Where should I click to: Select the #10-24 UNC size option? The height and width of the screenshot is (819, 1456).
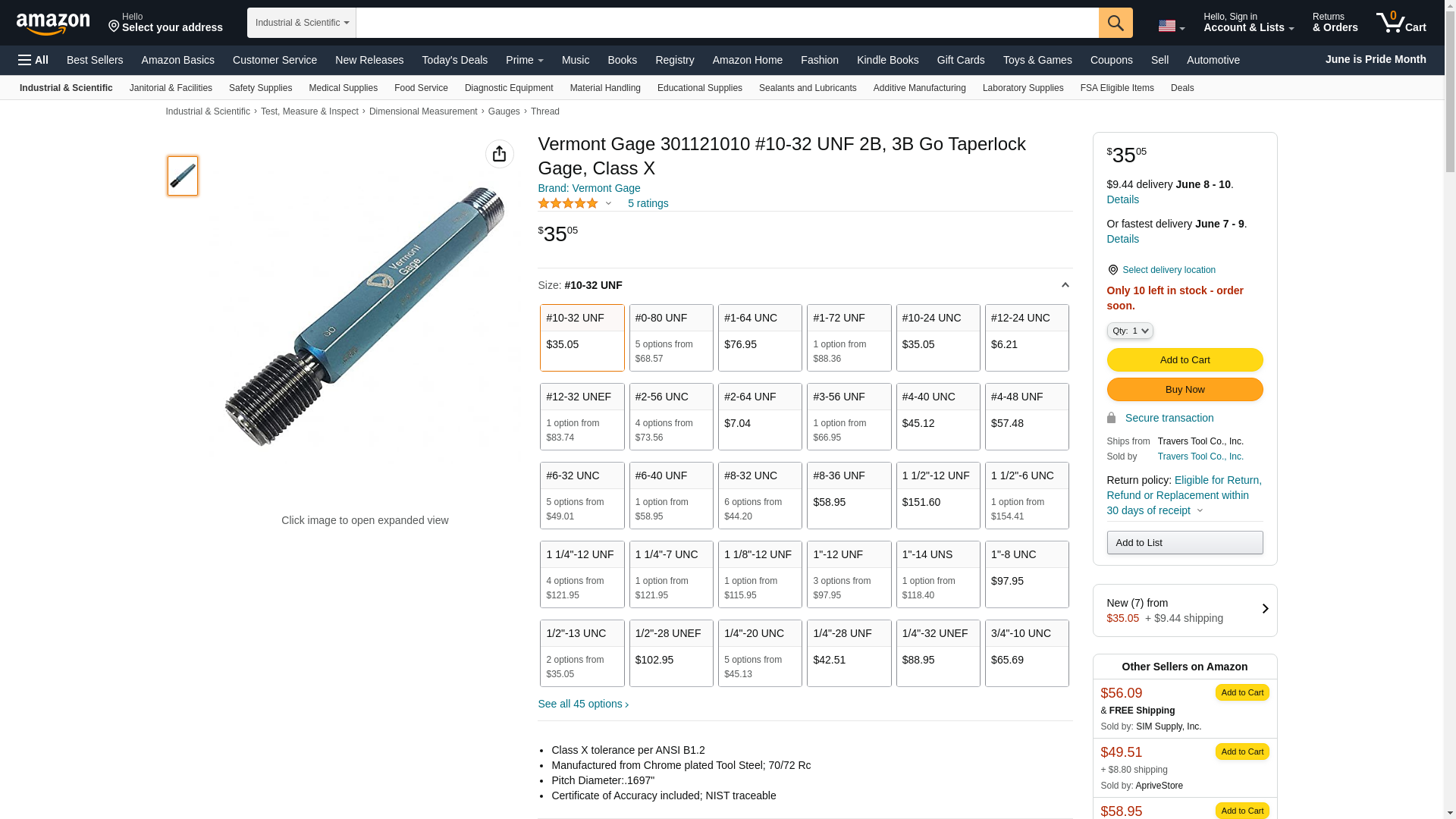pos(937,337)
